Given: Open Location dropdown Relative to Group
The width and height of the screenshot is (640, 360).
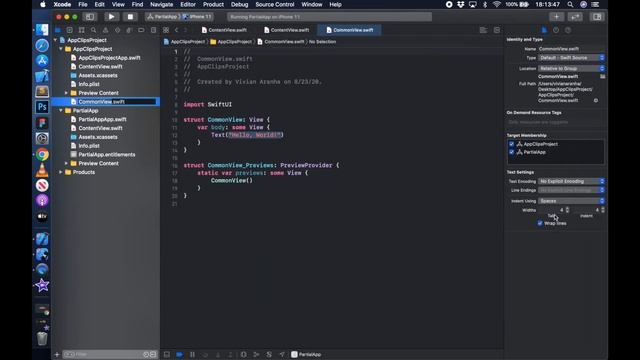Looking at the screenshot, I should 571,69.
